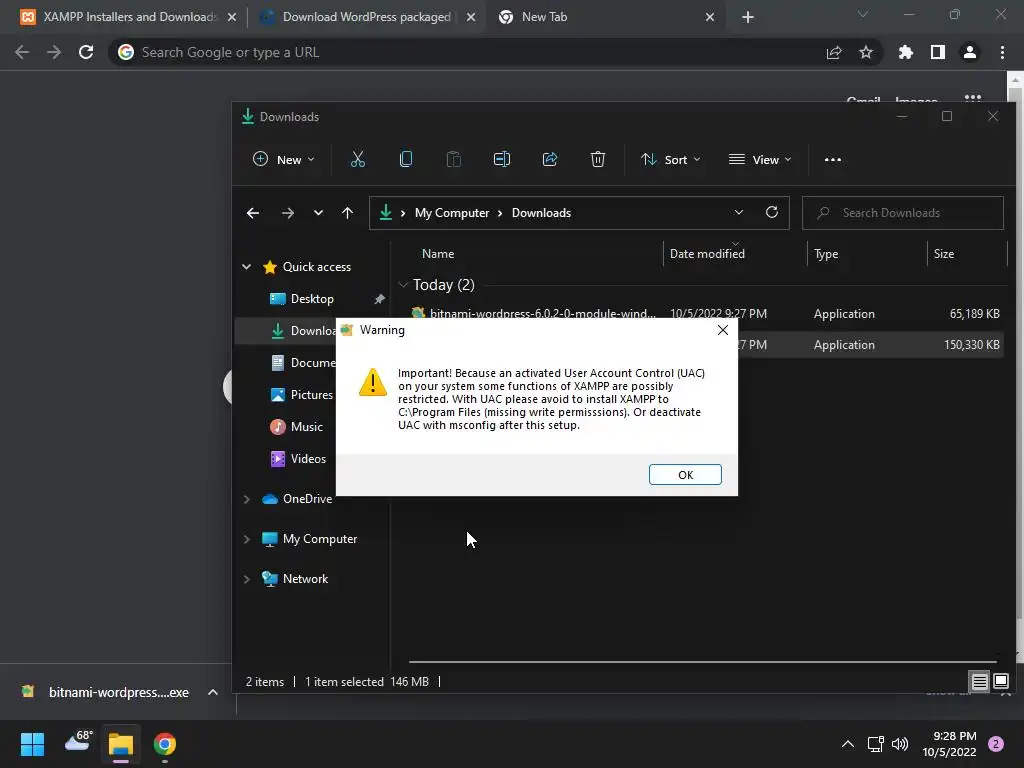Open the Windows Start menu

click(x=32, y=744)
